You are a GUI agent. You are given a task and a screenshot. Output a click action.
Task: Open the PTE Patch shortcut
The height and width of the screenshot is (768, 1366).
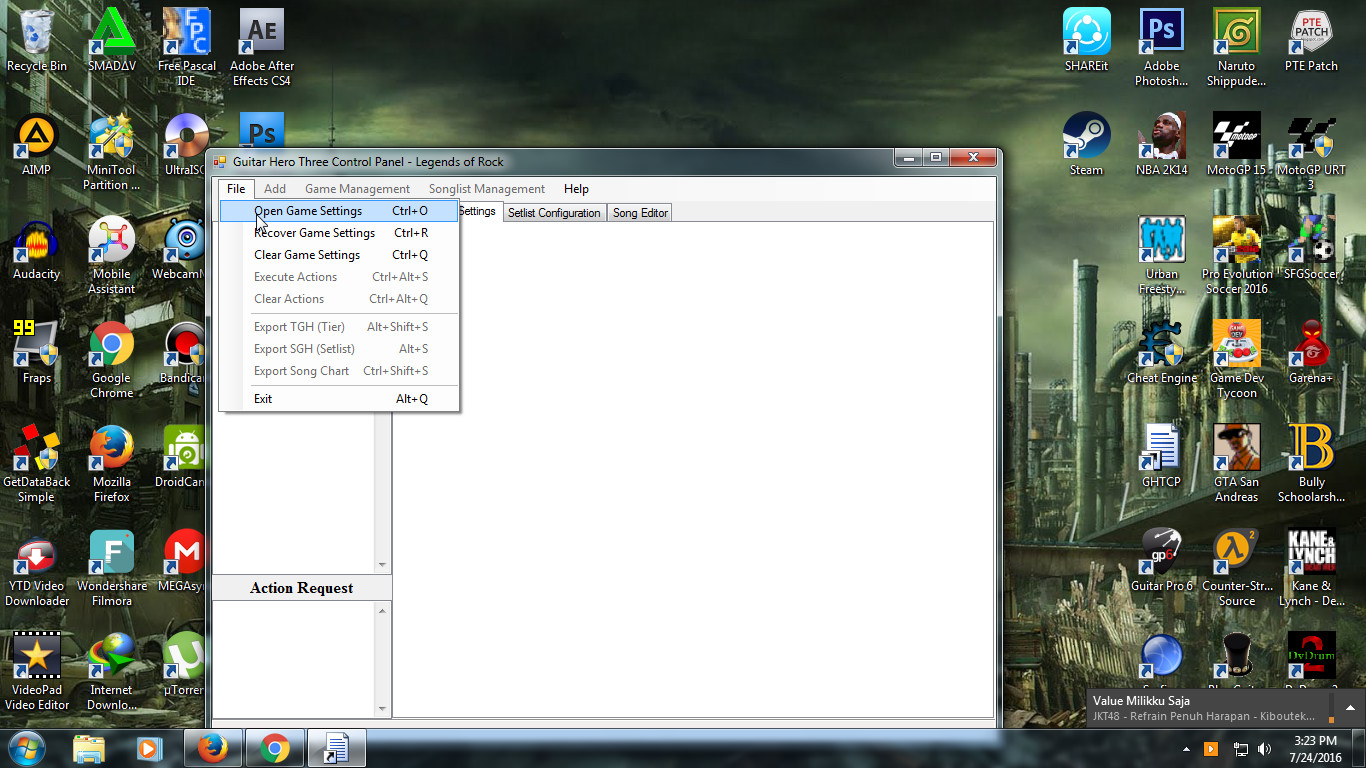pyautogui.click(x=1312, y=41)
